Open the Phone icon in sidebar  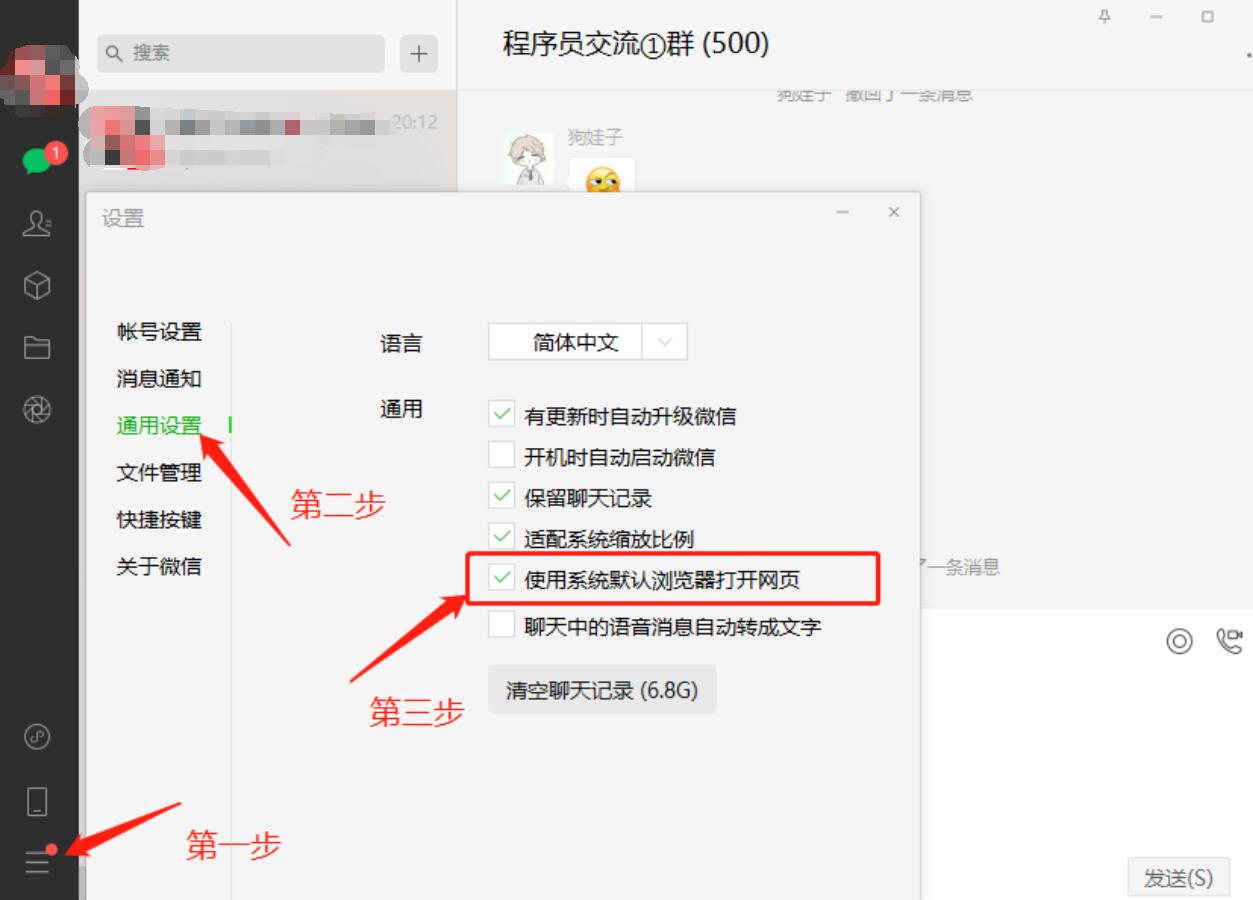(x=37, y=801)
